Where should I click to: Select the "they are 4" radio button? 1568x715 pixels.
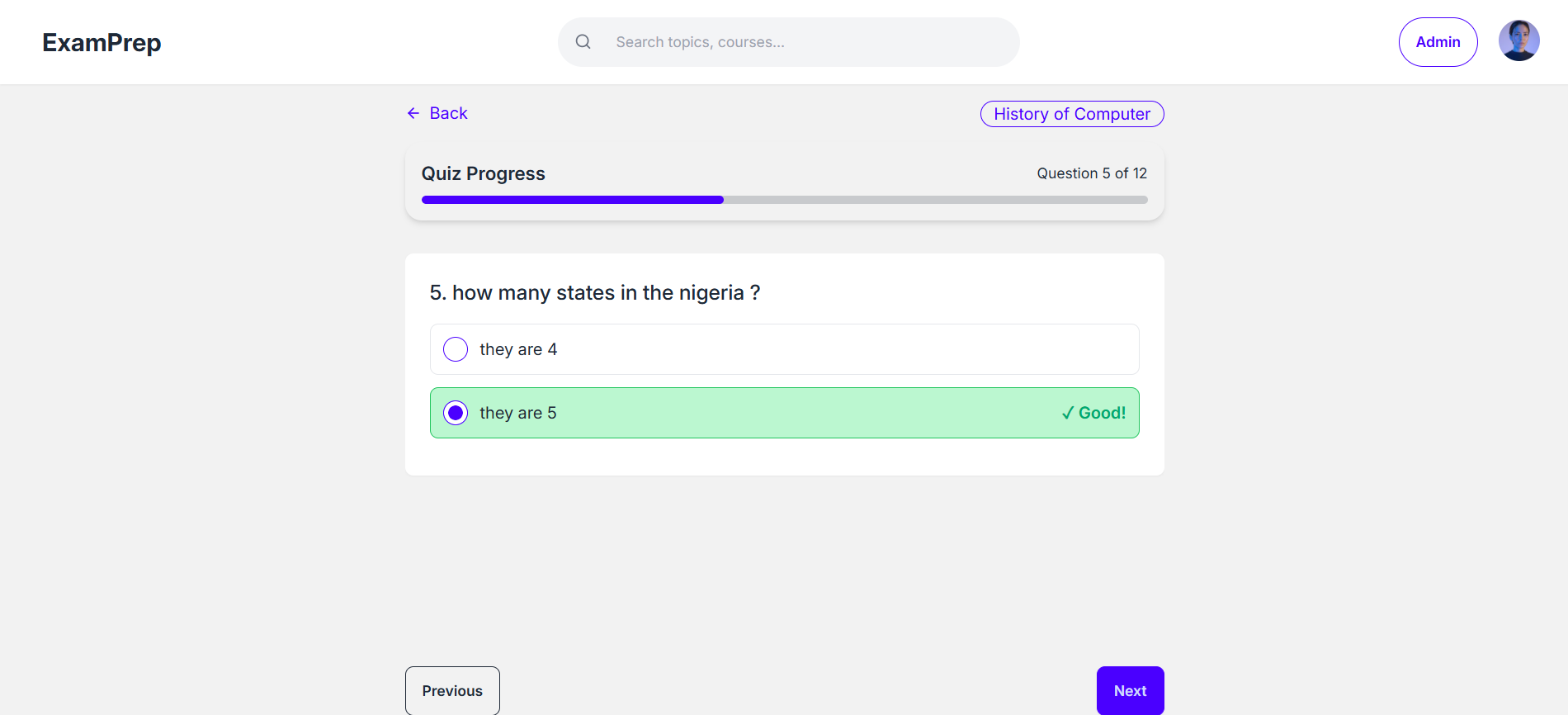pos(456,349)
